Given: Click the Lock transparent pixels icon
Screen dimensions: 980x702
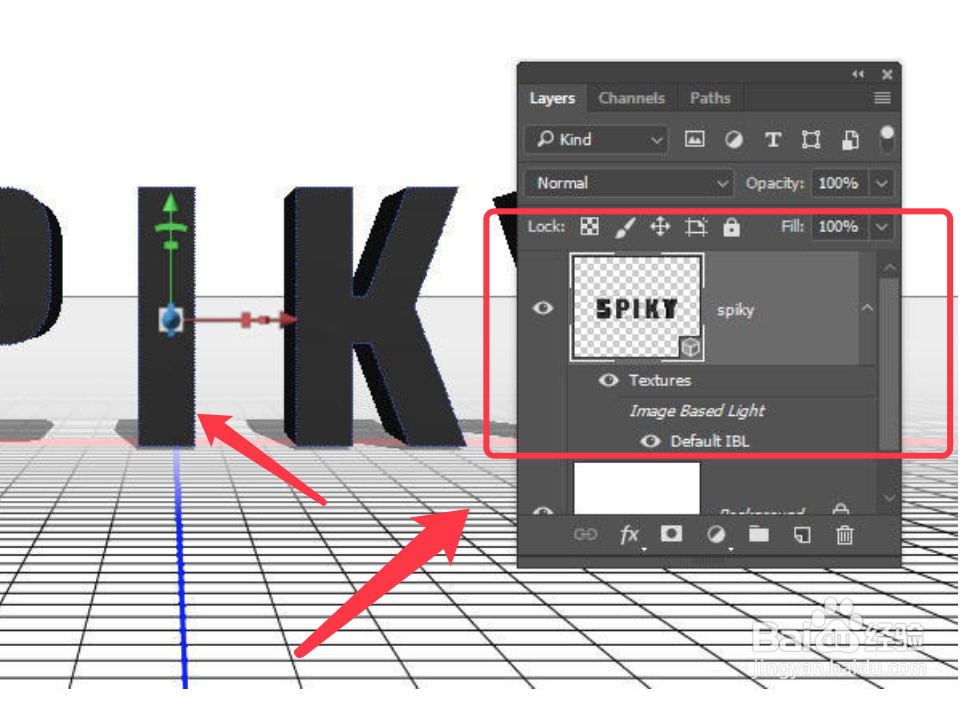Looking at the screenshot, I should pos(589,227).
